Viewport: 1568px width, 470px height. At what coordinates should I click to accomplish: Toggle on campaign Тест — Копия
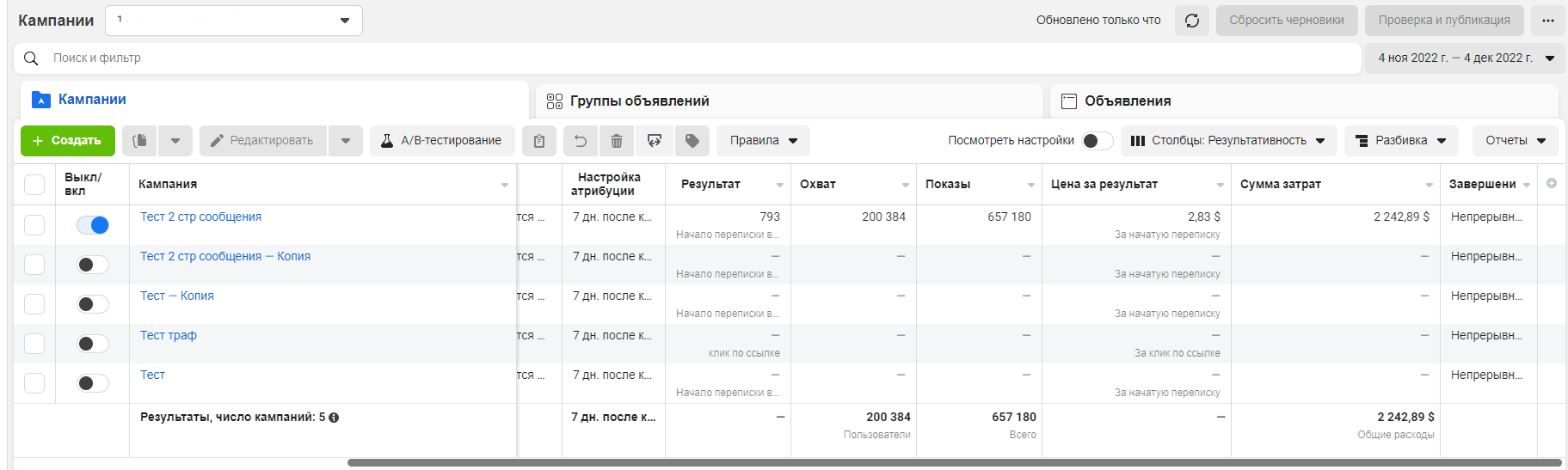(x=93, y=304)
